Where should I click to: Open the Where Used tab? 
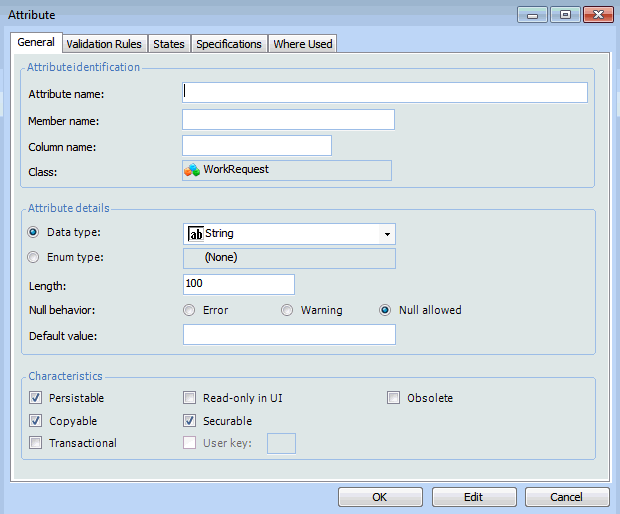pyautogui.click(x=303, y=44)
